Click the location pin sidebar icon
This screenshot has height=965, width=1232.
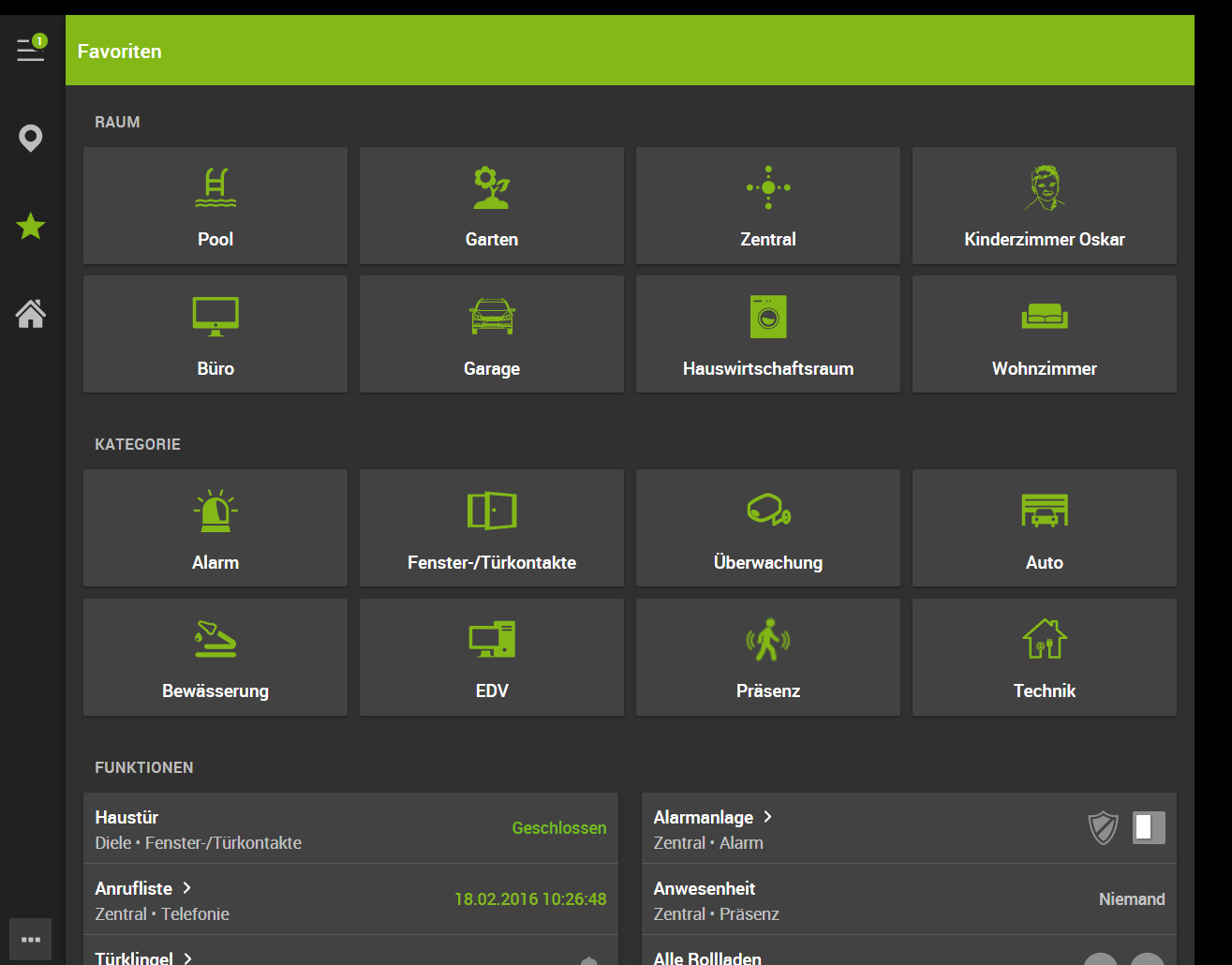(31, 139)
